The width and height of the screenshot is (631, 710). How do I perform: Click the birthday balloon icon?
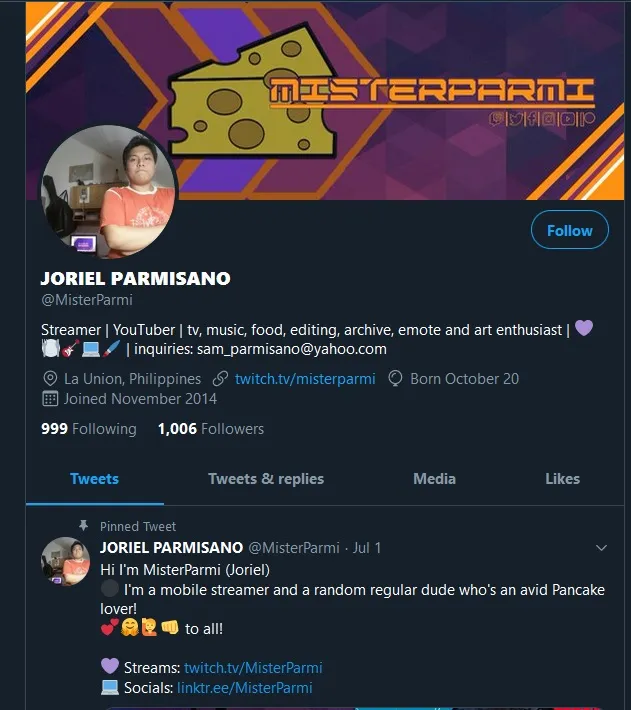tap(395, 379)
